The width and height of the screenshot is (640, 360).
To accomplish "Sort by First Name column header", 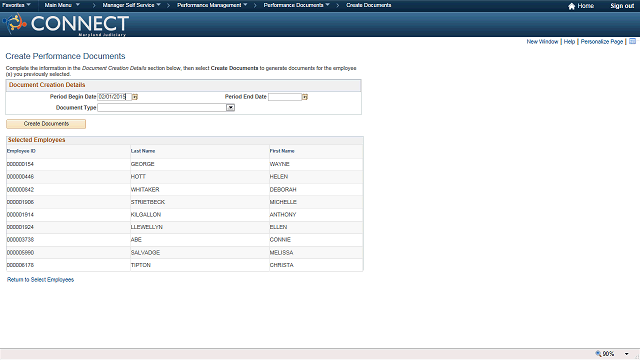I will pyautogui.click(x=282, y=151).
